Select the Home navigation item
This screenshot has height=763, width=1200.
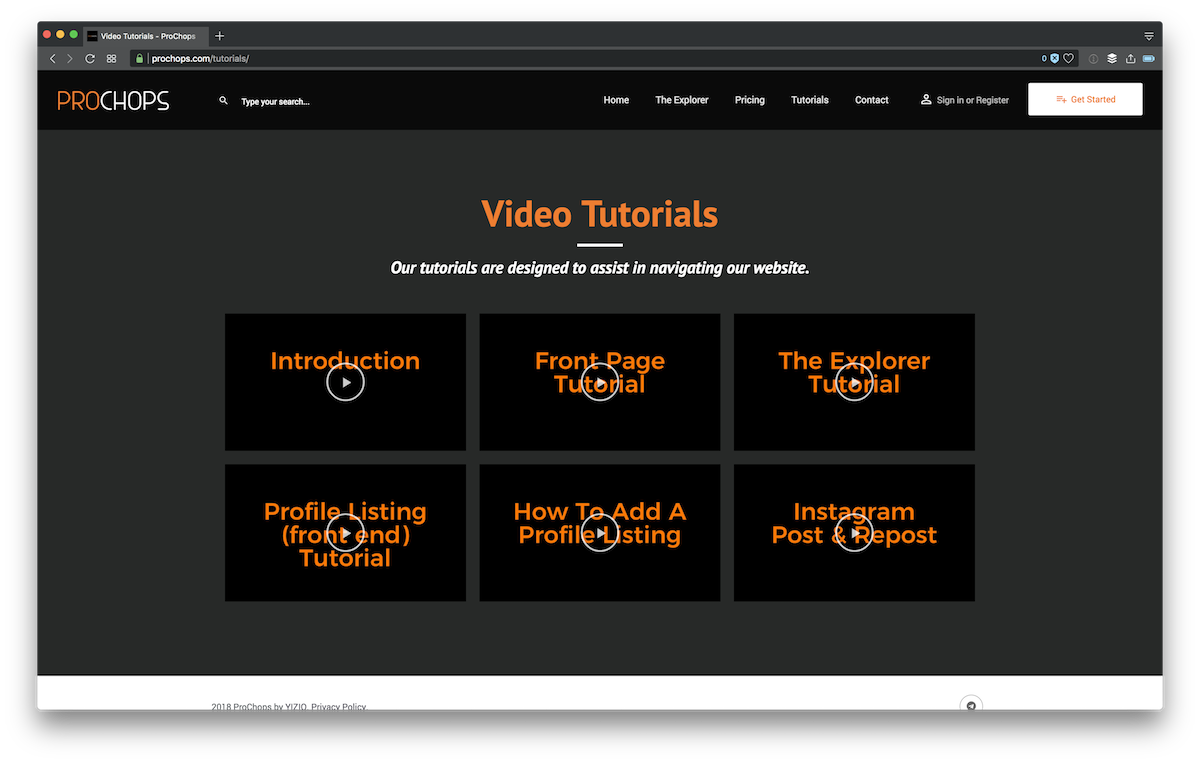pos(615,100)
